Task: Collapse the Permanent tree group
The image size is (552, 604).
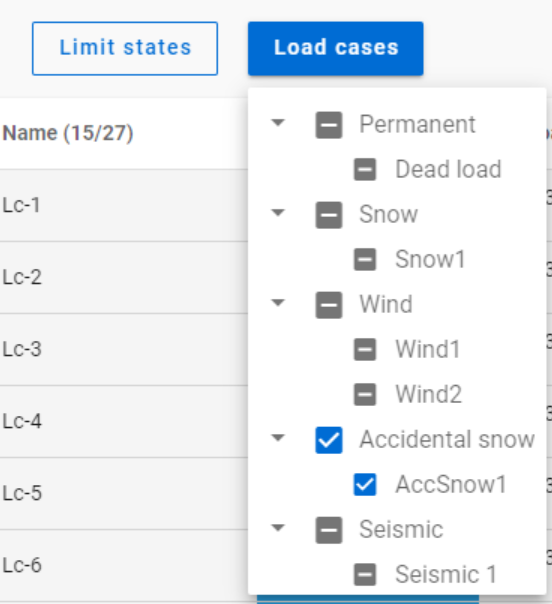Action: pos(278,122)
